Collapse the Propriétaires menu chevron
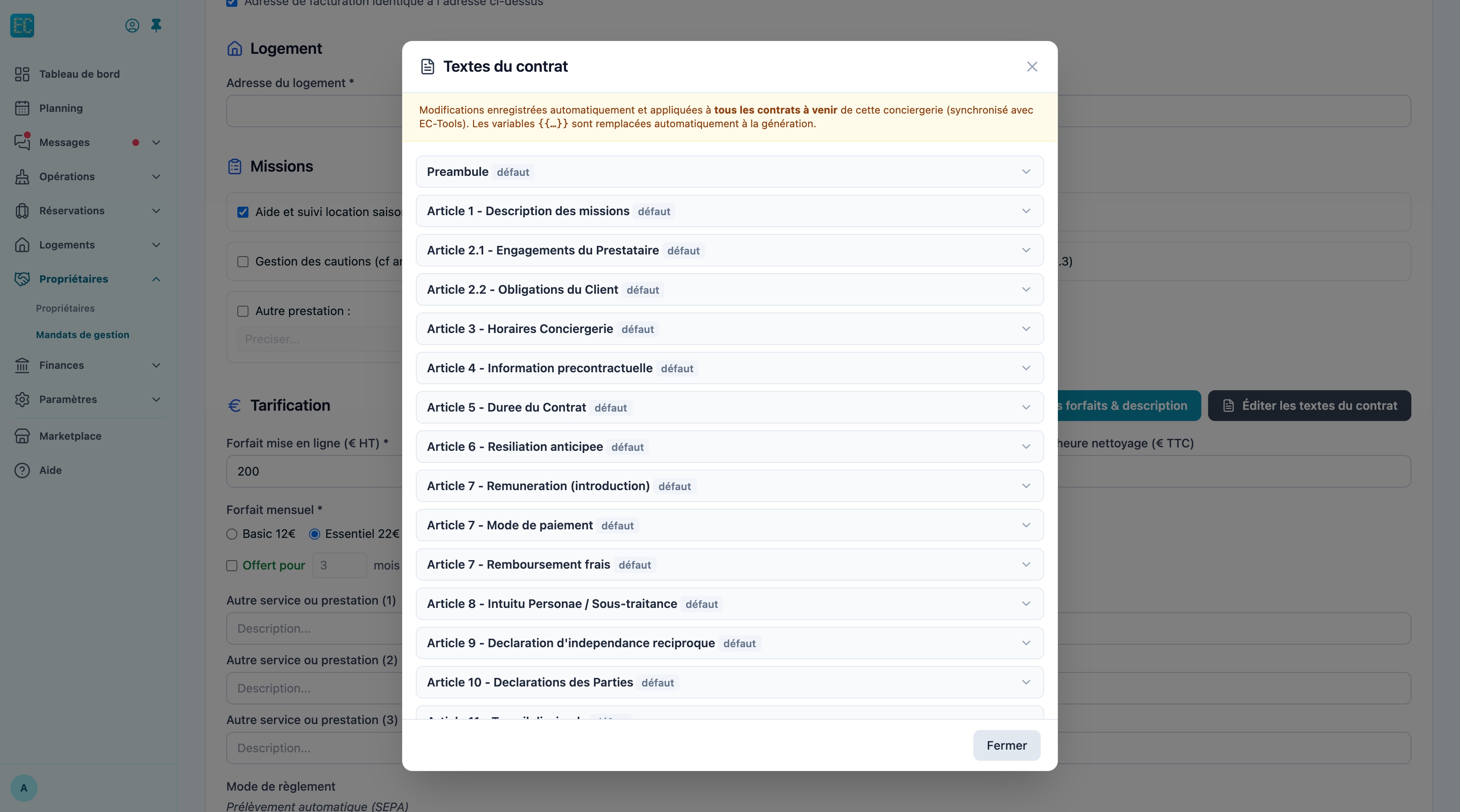Screen dimensions: 1460x812 (156, 279)
